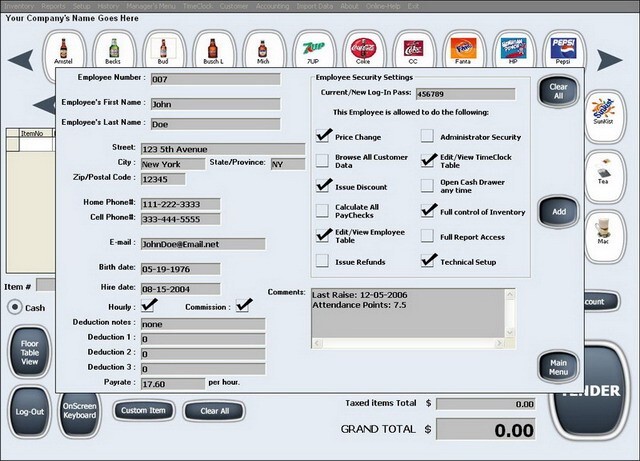The width and height of the screenshot is (640, 461).
Task: Open the Manager's Menu
Action: pyautogui.click(x=151, y=6)
